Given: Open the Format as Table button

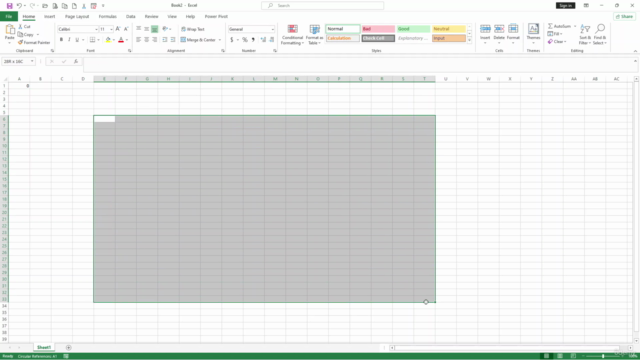Looking at the screenshot, I should [314, 34].
